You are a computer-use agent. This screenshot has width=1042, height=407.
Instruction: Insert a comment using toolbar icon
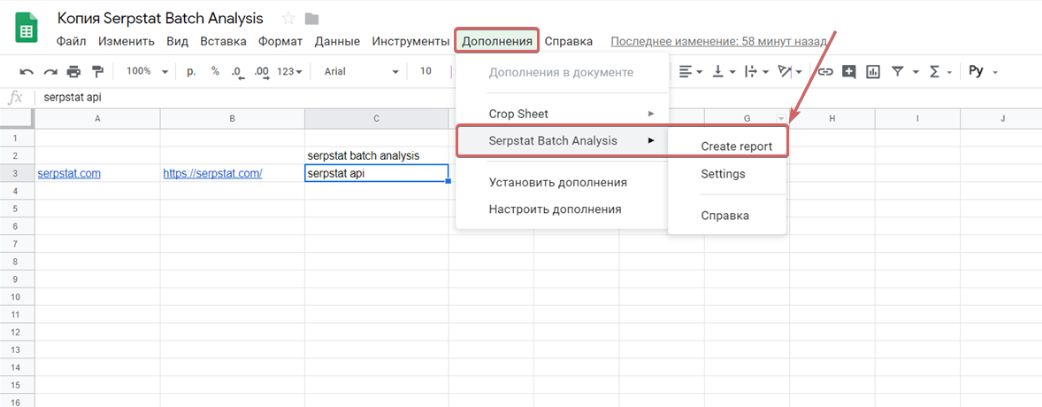click(x=849, y=71)
